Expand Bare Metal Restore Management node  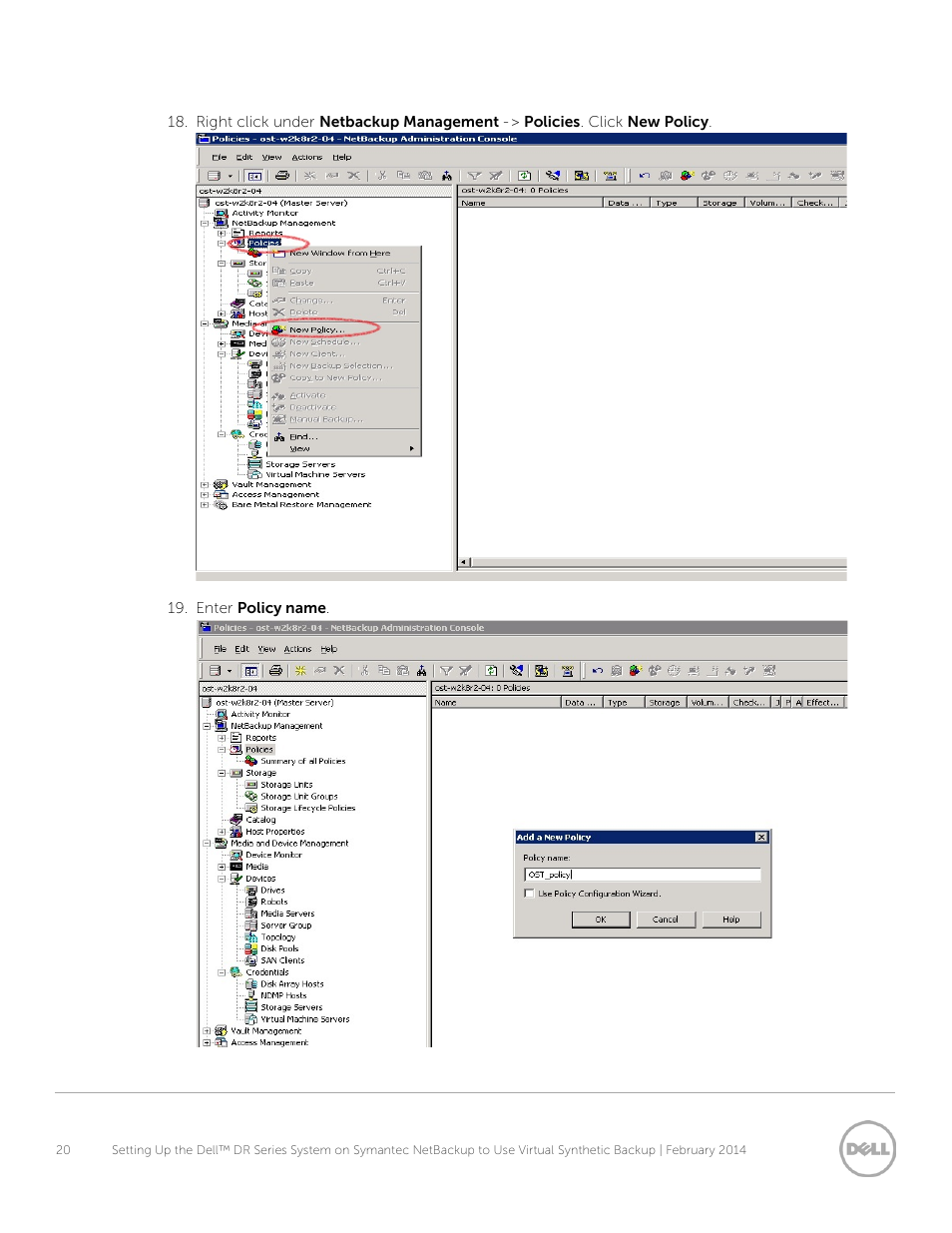pos(205,505)
